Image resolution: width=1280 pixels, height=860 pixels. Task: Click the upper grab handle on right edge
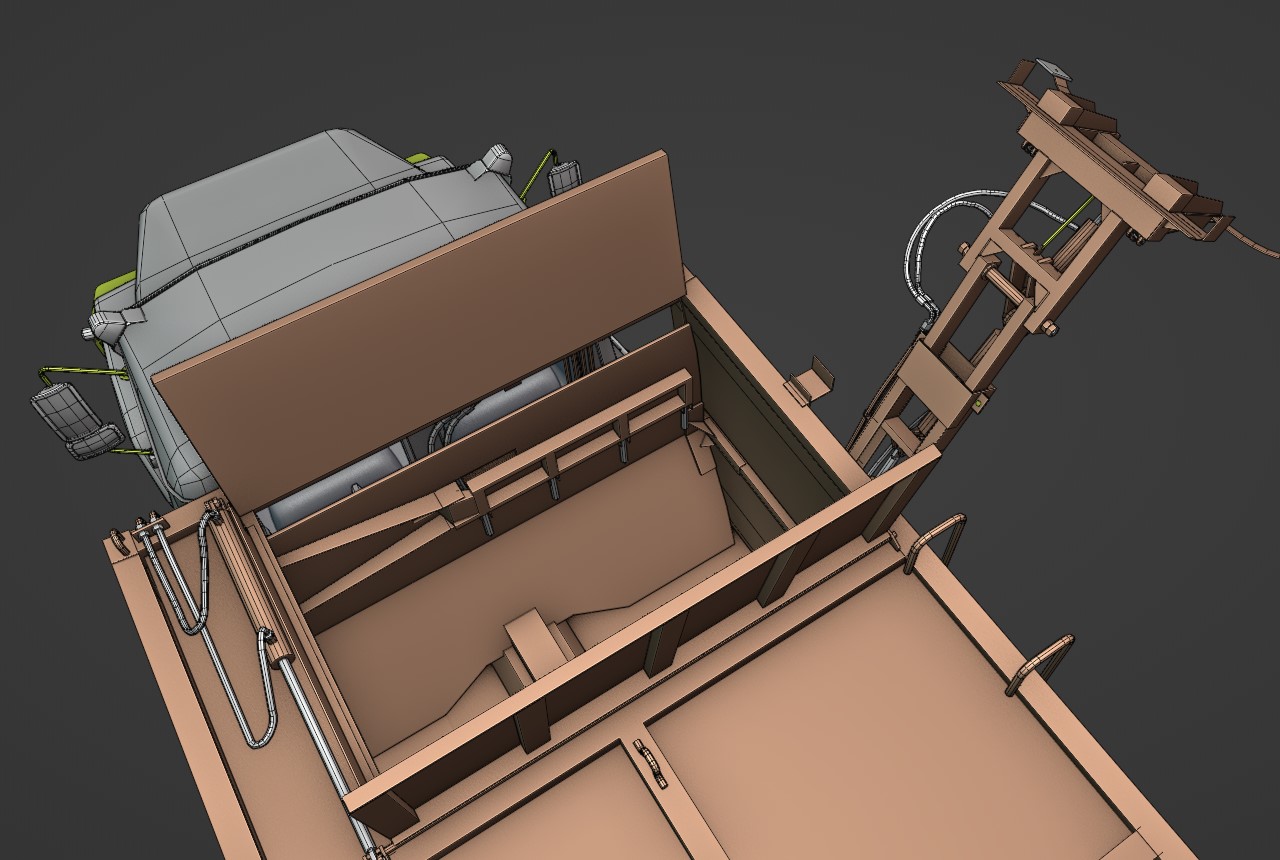click(x=935, y=540)
